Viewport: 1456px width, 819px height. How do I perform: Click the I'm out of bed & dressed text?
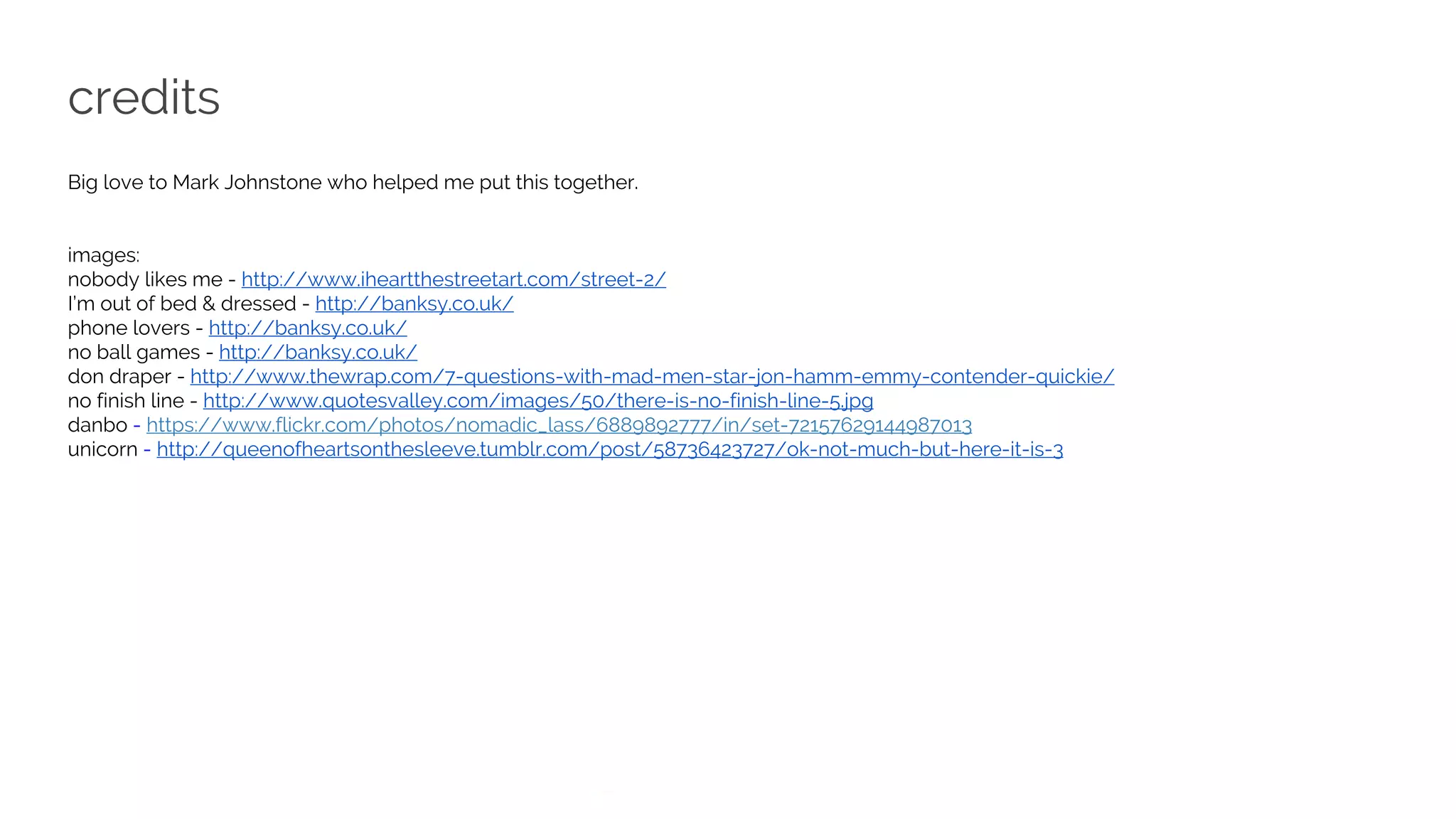click(x=182, y=304)
